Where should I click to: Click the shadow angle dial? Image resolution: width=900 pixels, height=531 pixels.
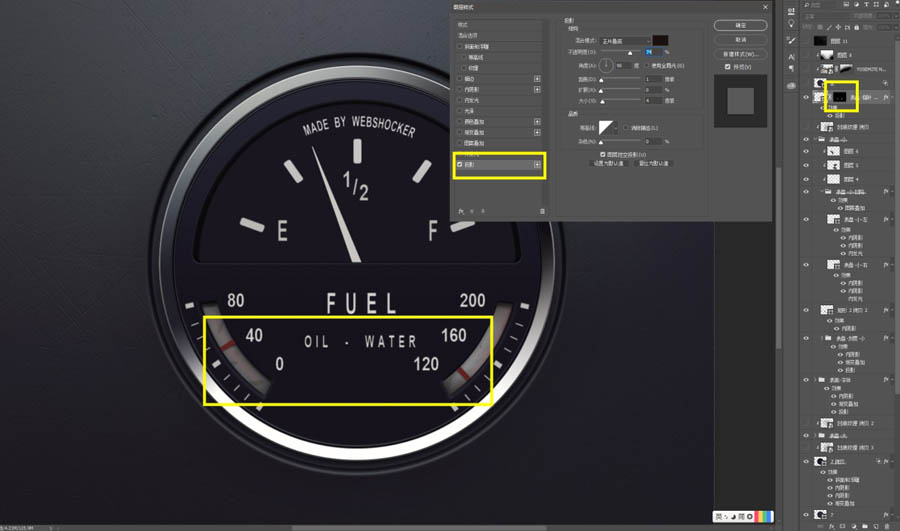[606, 65]
